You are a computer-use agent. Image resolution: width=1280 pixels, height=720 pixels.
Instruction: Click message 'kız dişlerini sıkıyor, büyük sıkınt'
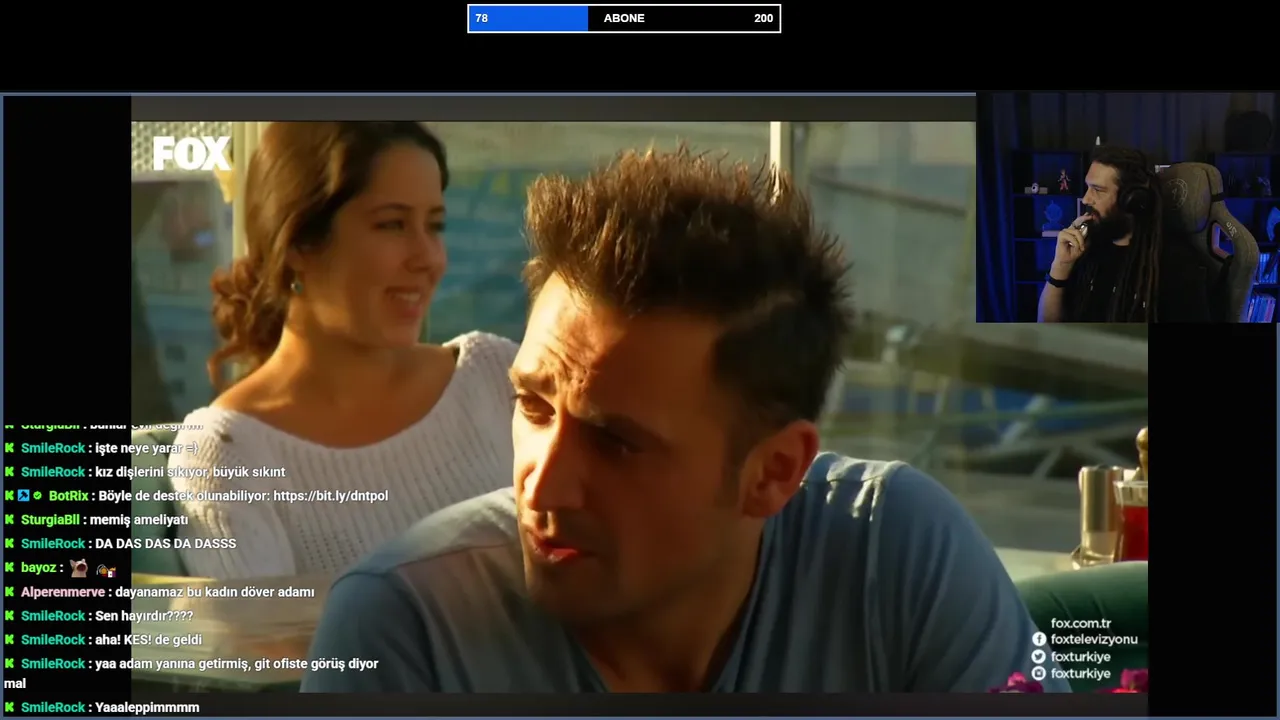pyautogui.click(x=190, y=472)
